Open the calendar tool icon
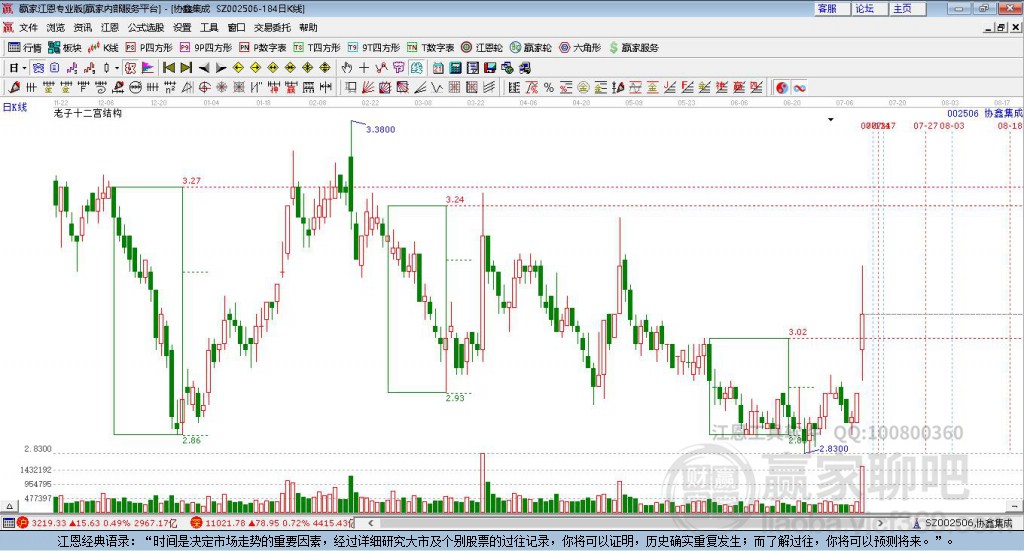This screenshot has height=551, width=1024. tap(438, 68)
